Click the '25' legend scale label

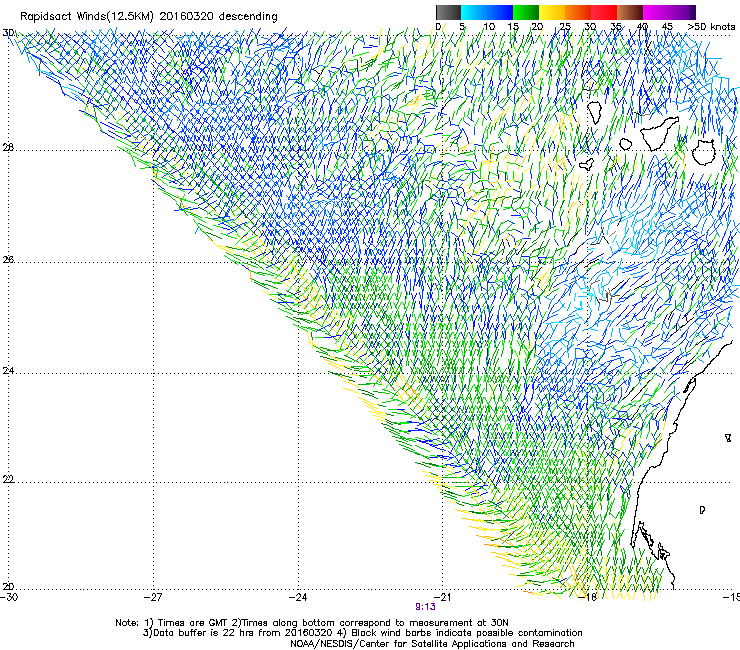tap(565, 26)
